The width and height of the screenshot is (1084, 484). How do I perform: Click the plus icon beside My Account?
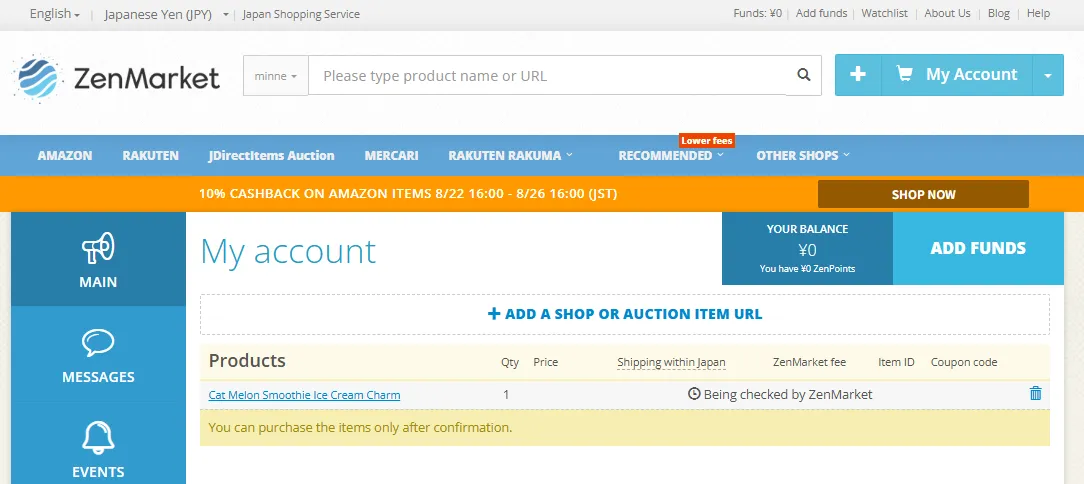coord(858,75)
